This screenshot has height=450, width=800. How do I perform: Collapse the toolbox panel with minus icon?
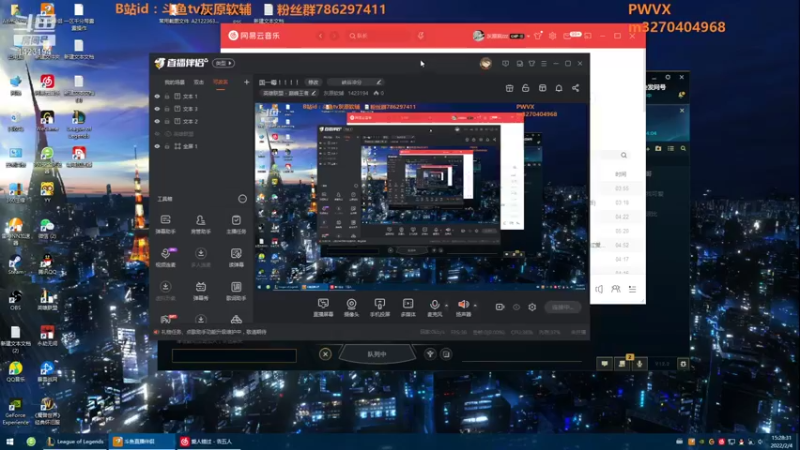(242, 199)
